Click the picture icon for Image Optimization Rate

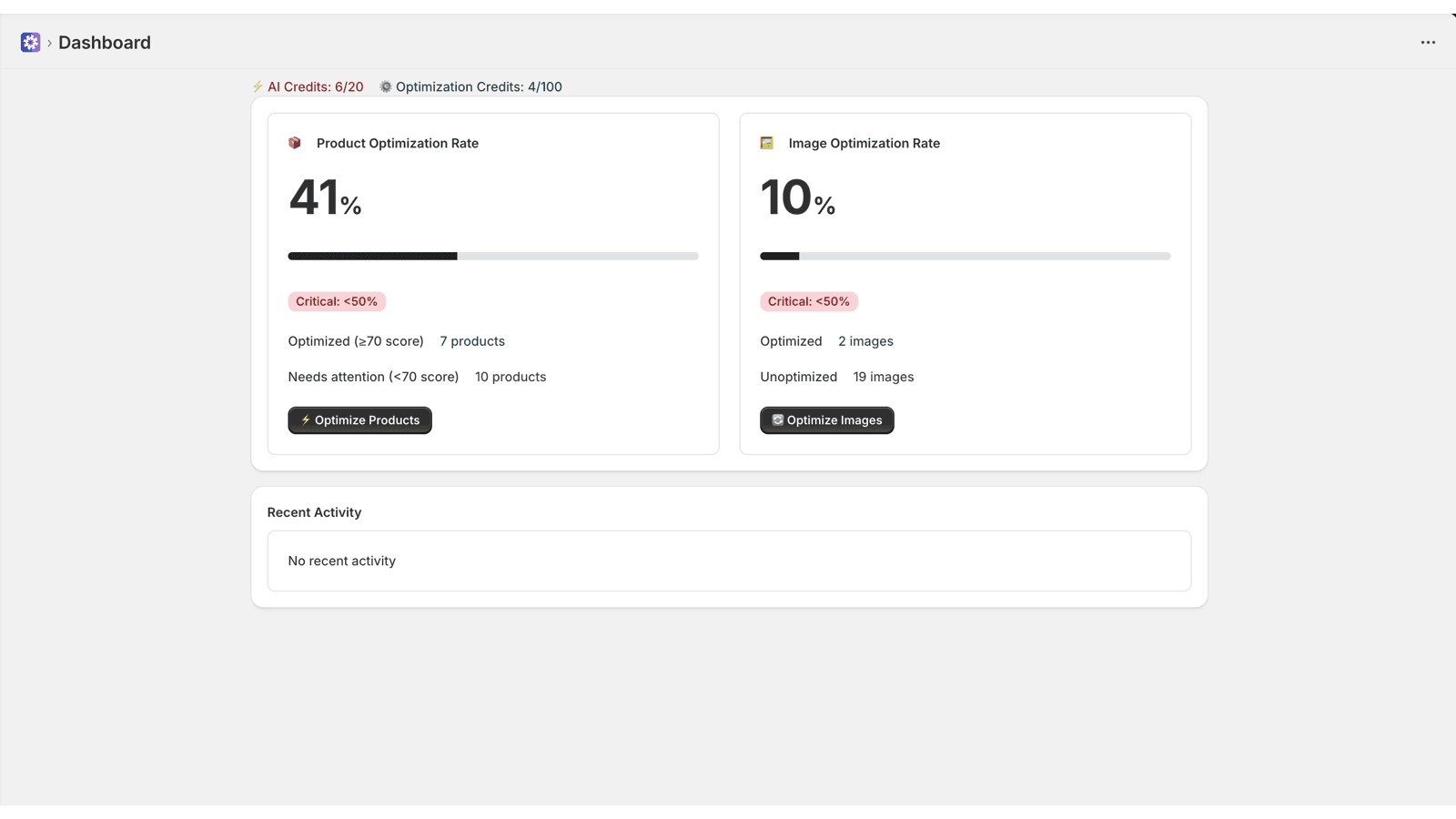[767, 143]
